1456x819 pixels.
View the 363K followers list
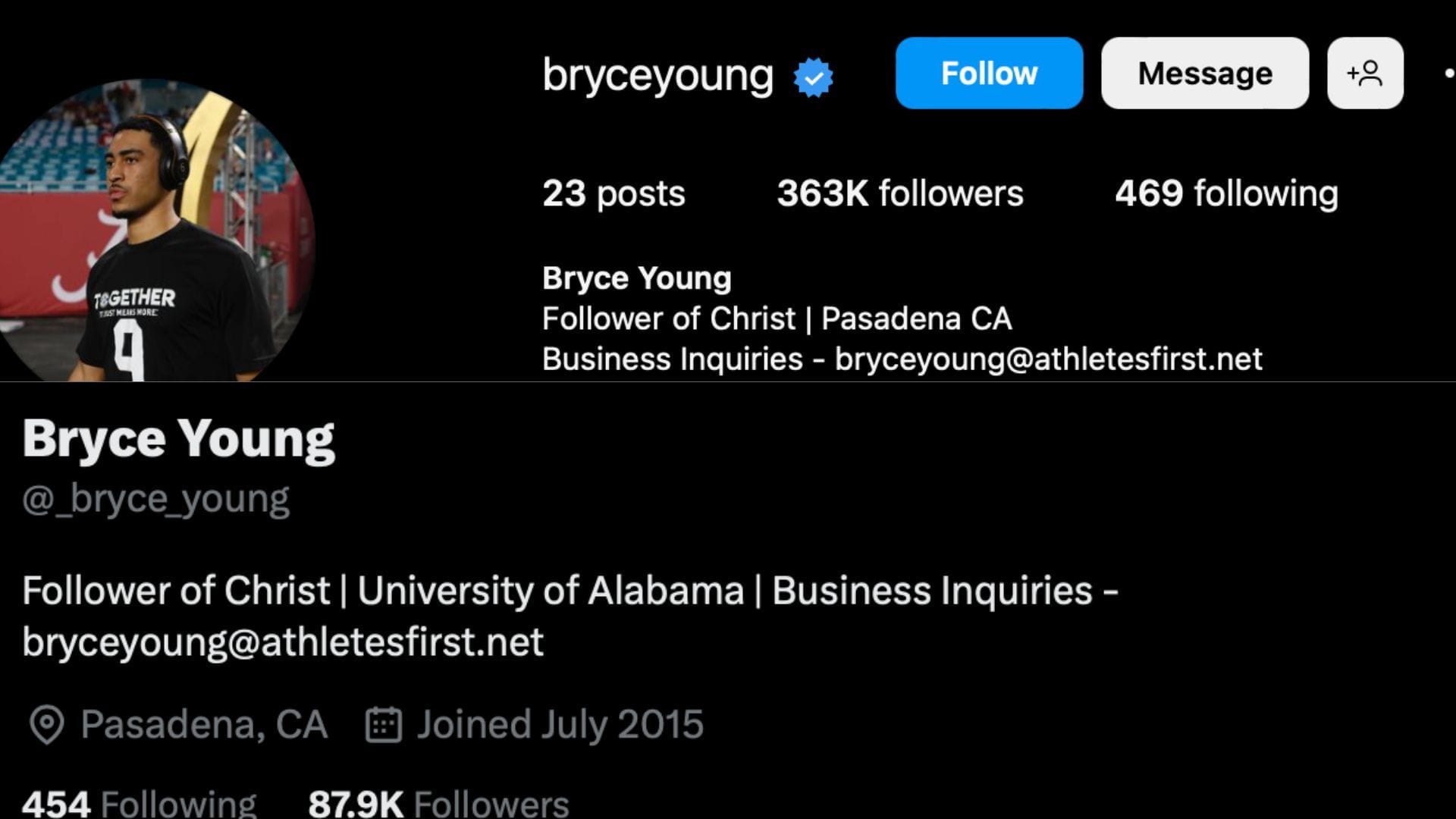pos(899,194)
